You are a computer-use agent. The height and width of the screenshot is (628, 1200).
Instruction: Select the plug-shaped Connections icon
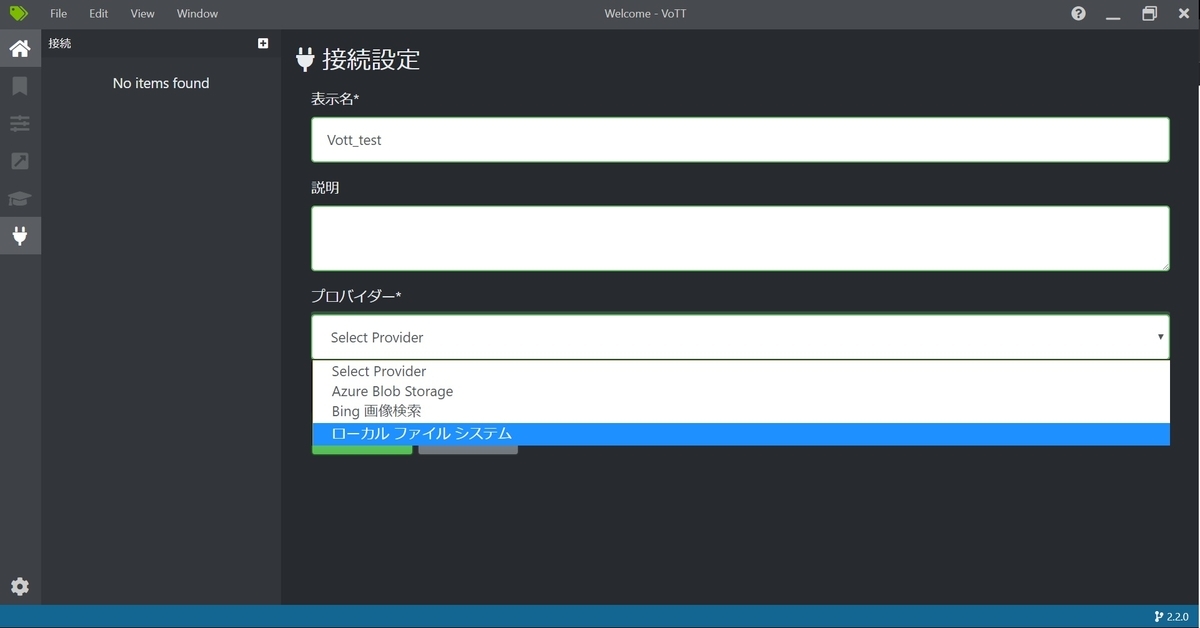click(x=20, y=236)
